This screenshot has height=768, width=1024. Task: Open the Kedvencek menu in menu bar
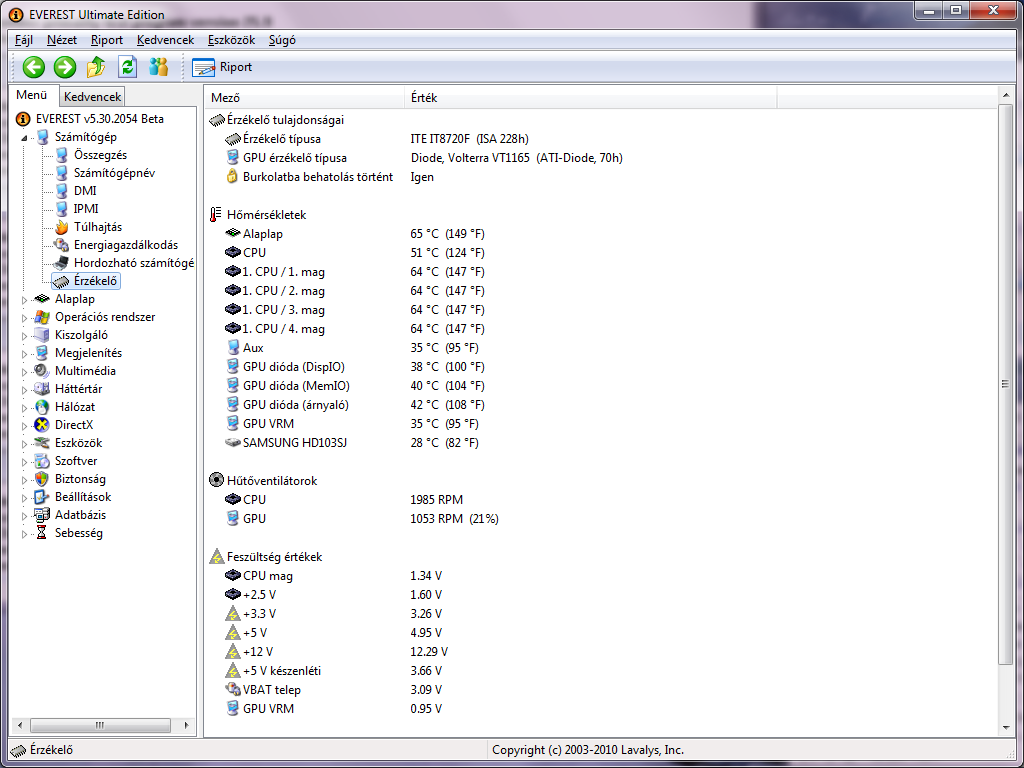pos(165,40)
